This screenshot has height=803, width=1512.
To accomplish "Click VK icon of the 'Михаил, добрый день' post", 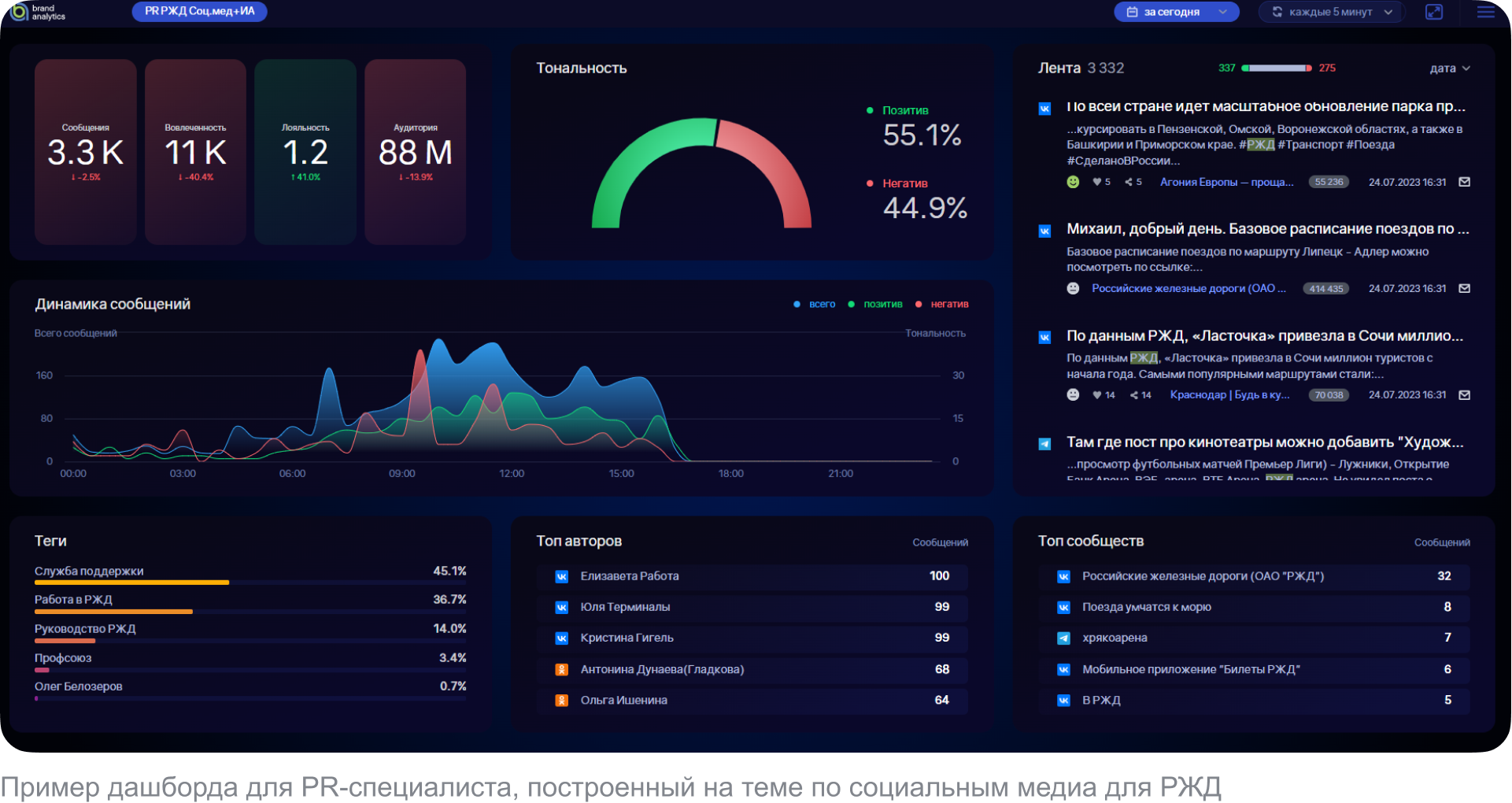I will [x=1044, y=231].
